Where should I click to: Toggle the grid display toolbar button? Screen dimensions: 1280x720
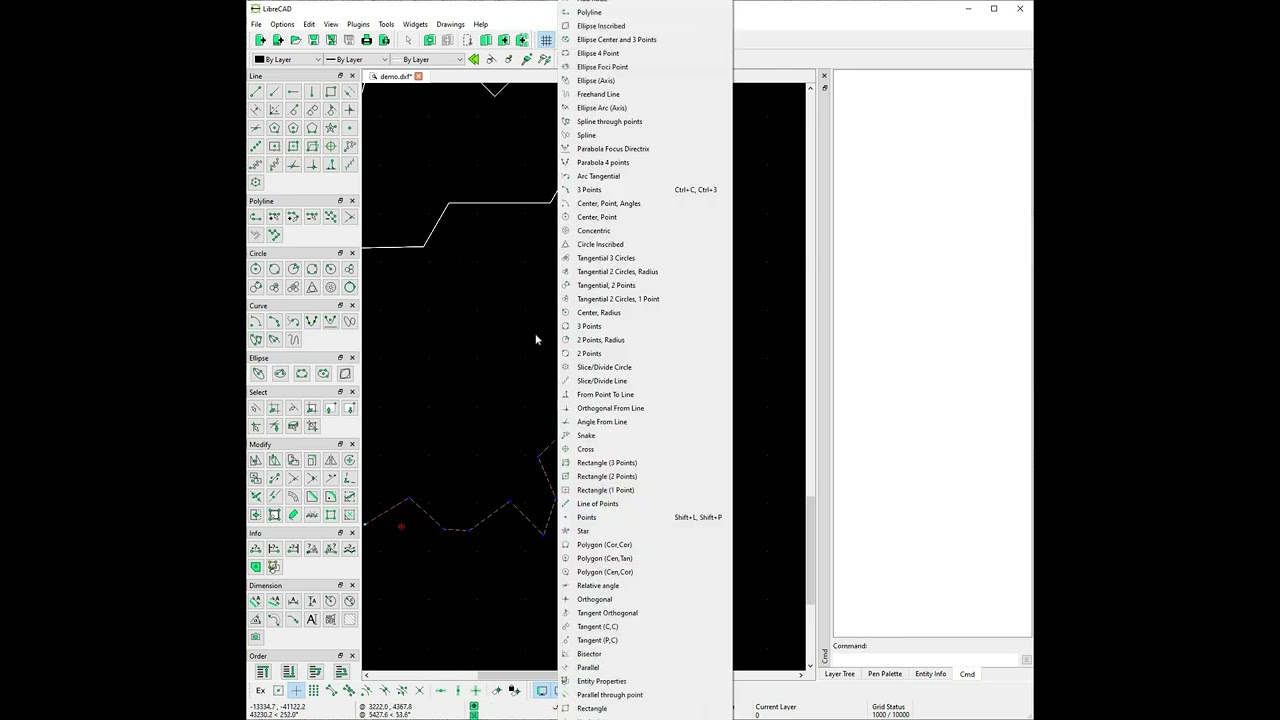546,40
